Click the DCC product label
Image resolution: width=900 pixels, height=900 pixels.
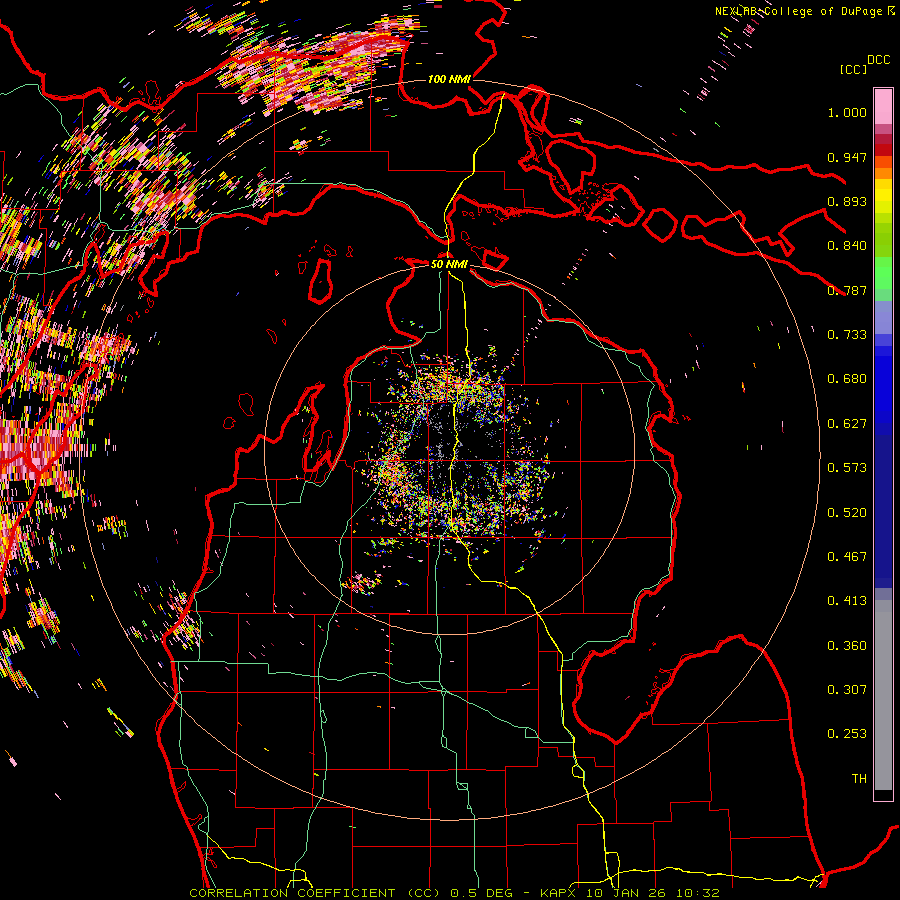(x=878, y=59)
